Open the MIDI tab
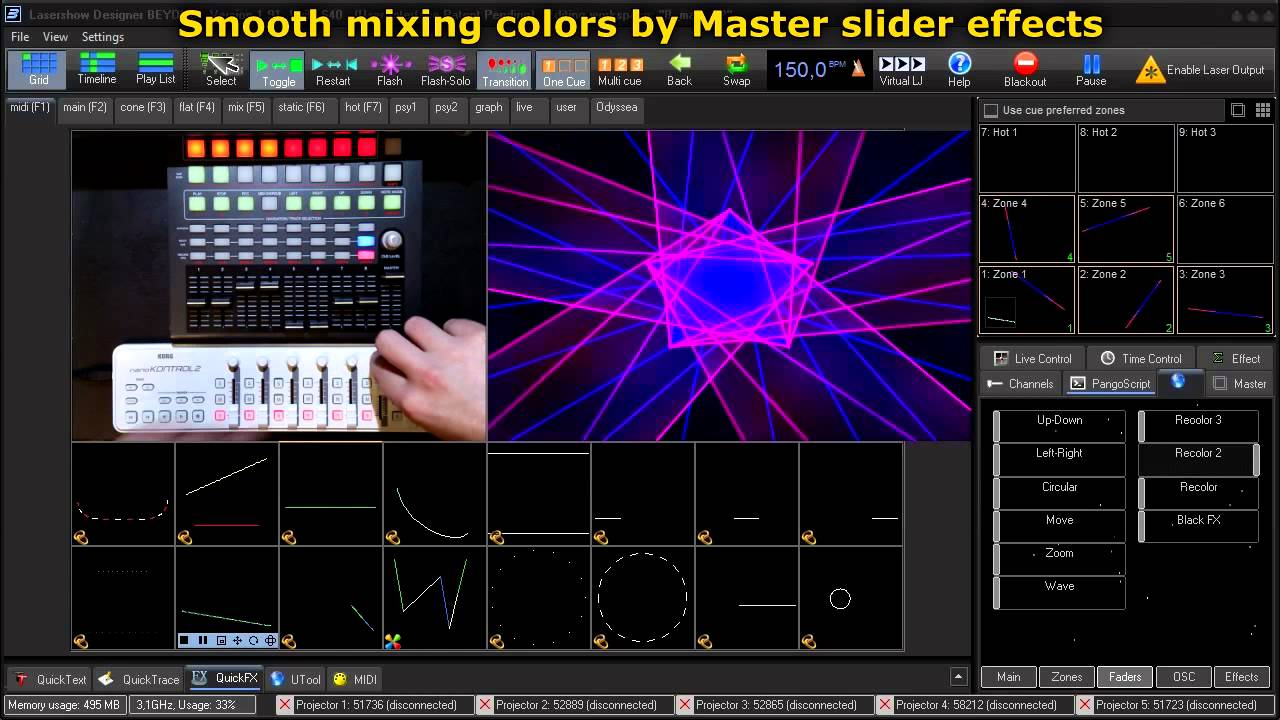The width and height of the screenshot is (1280, 720). [355, 679]
